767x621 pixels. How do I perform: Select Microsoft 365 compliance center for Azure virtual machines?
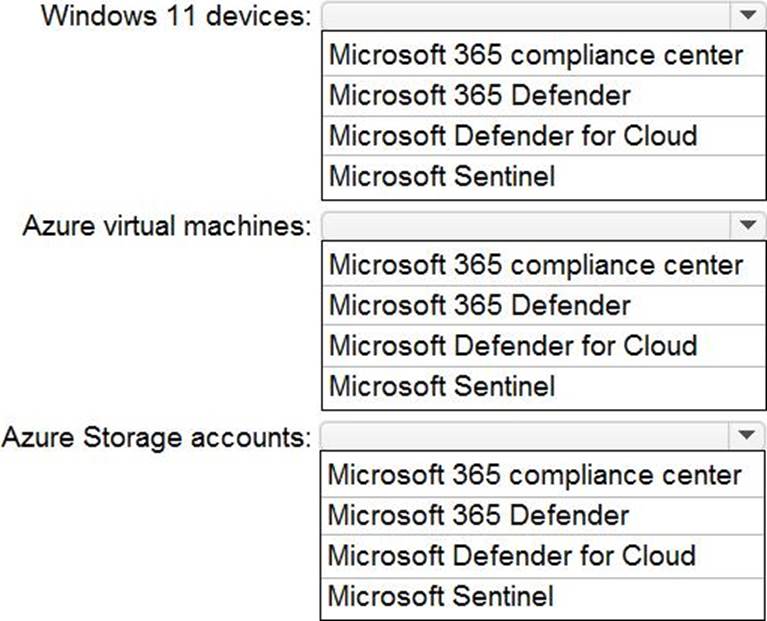coord(536,264)
